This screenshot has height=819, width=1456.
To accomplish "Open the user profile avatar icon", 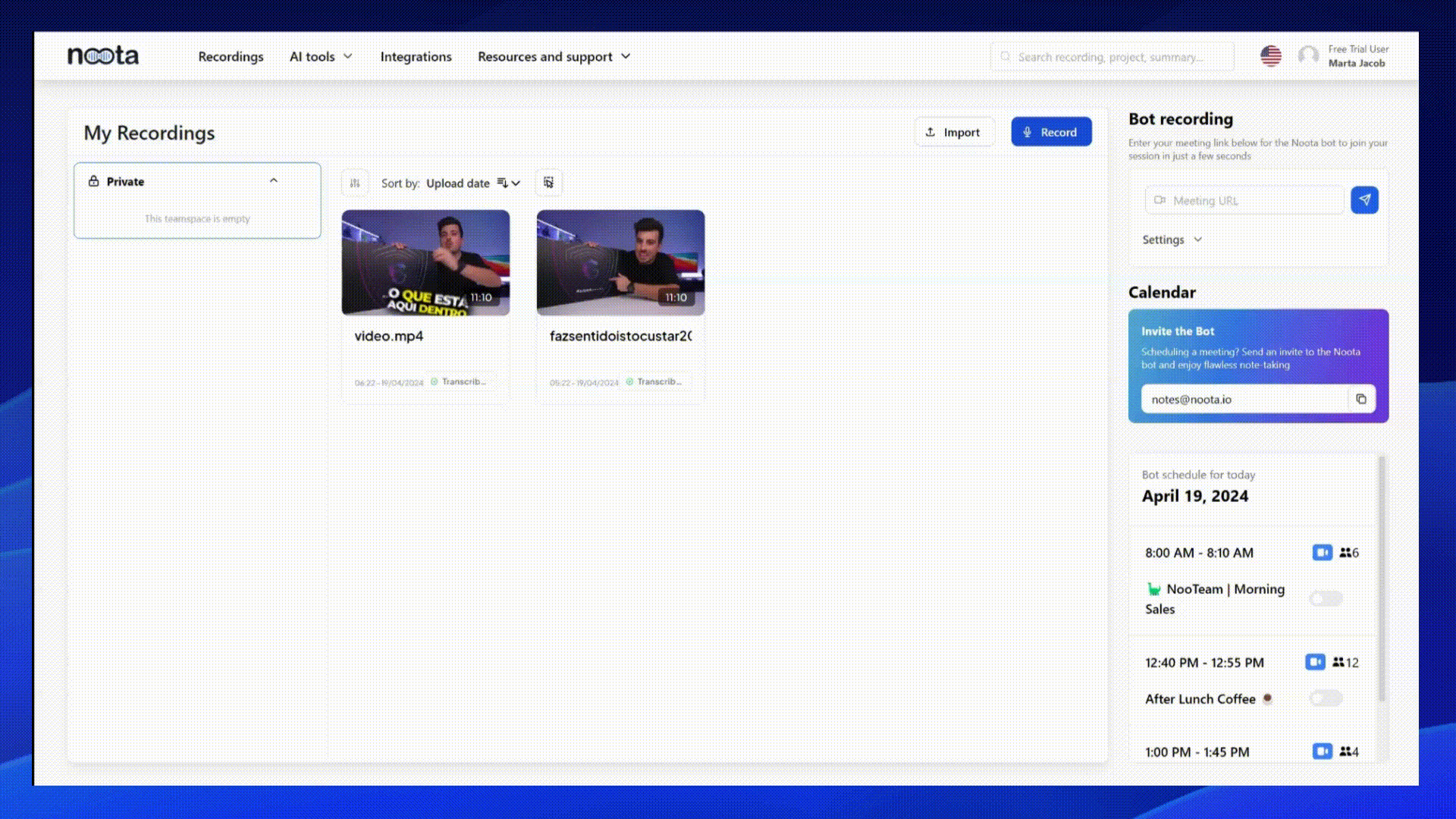I will pyautogui.click(x=1309, y=56).
